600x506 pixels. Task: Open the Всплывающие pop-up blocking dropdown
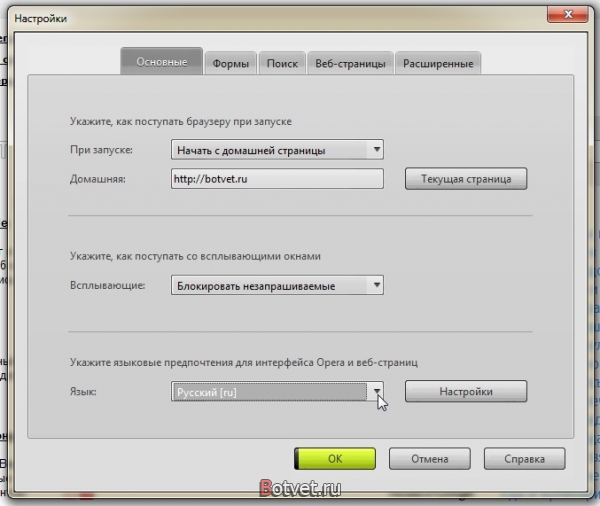(277, 286)
